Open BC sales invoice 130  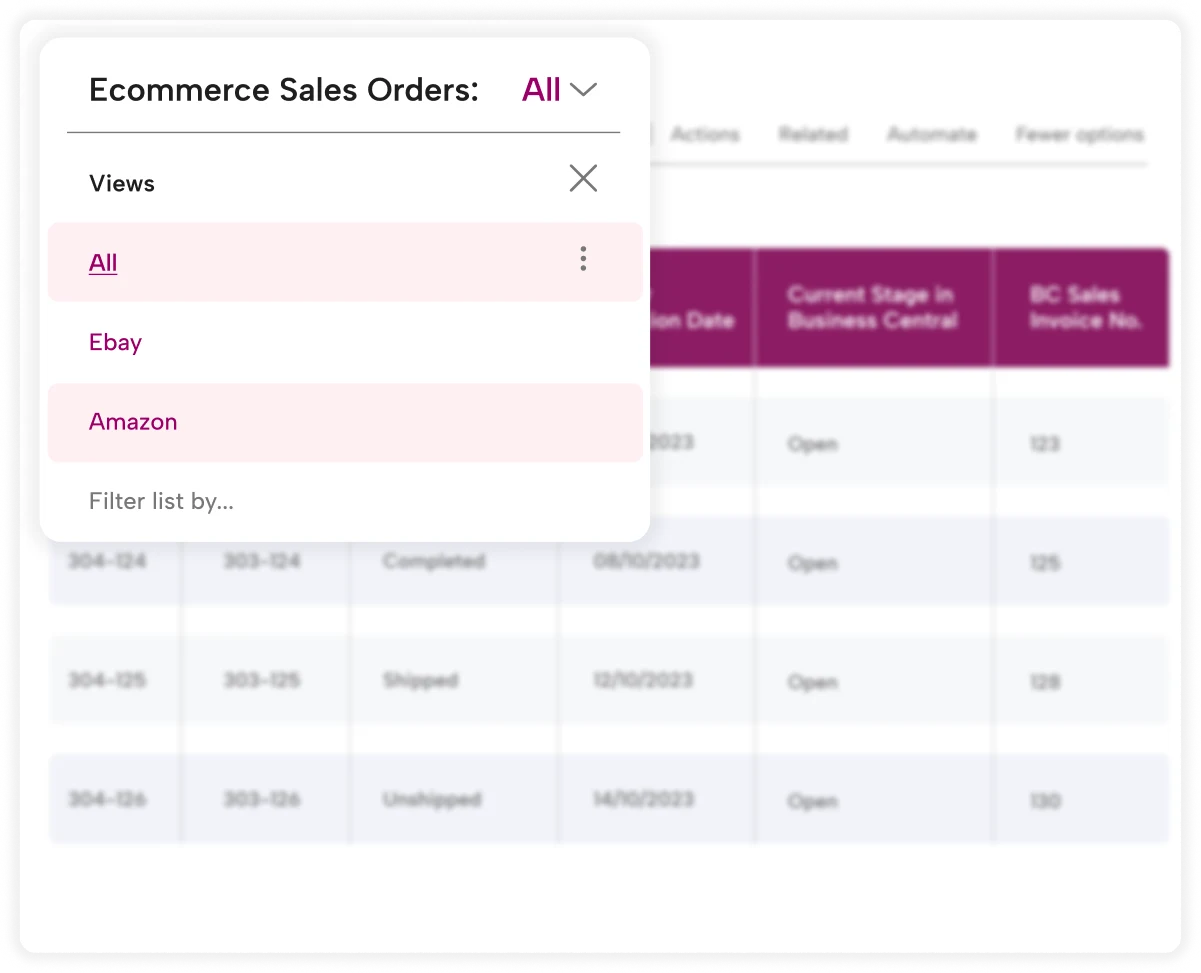pos(1045,801)
